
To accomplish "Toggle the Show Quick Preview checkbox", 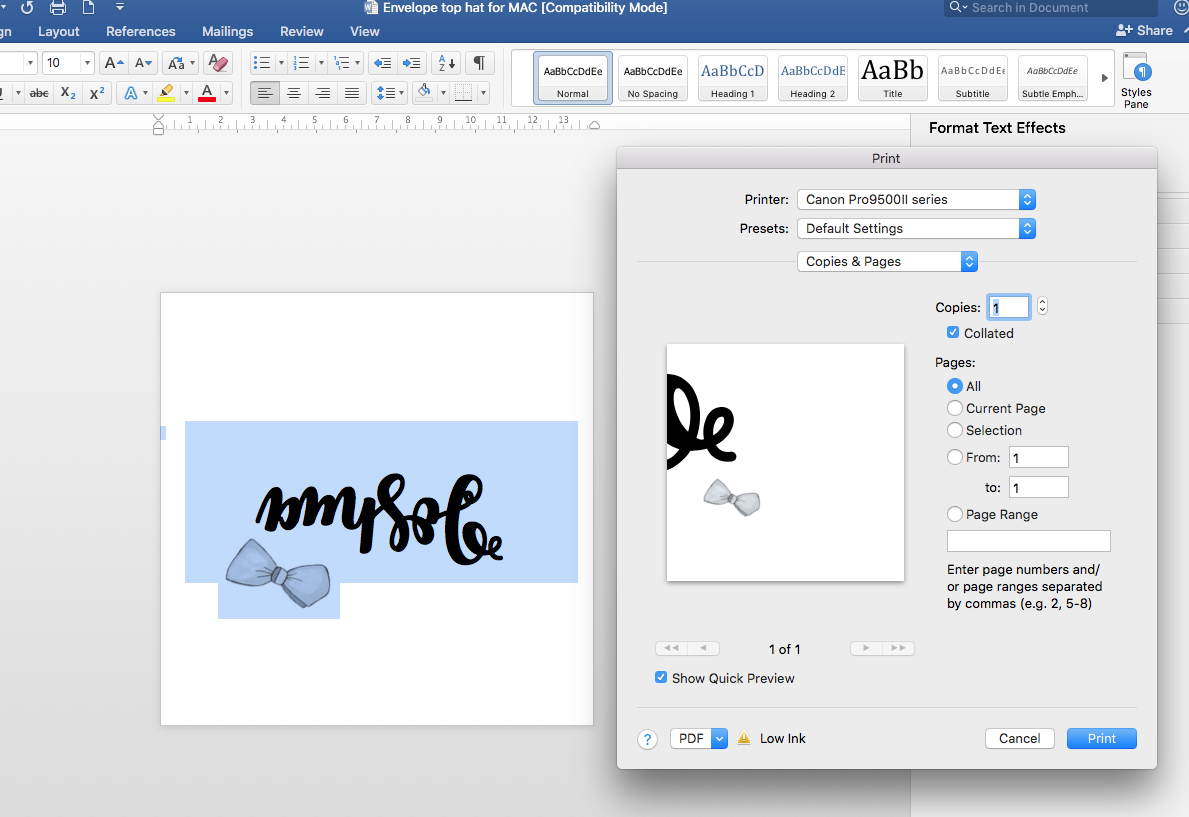I will [661, 677].
